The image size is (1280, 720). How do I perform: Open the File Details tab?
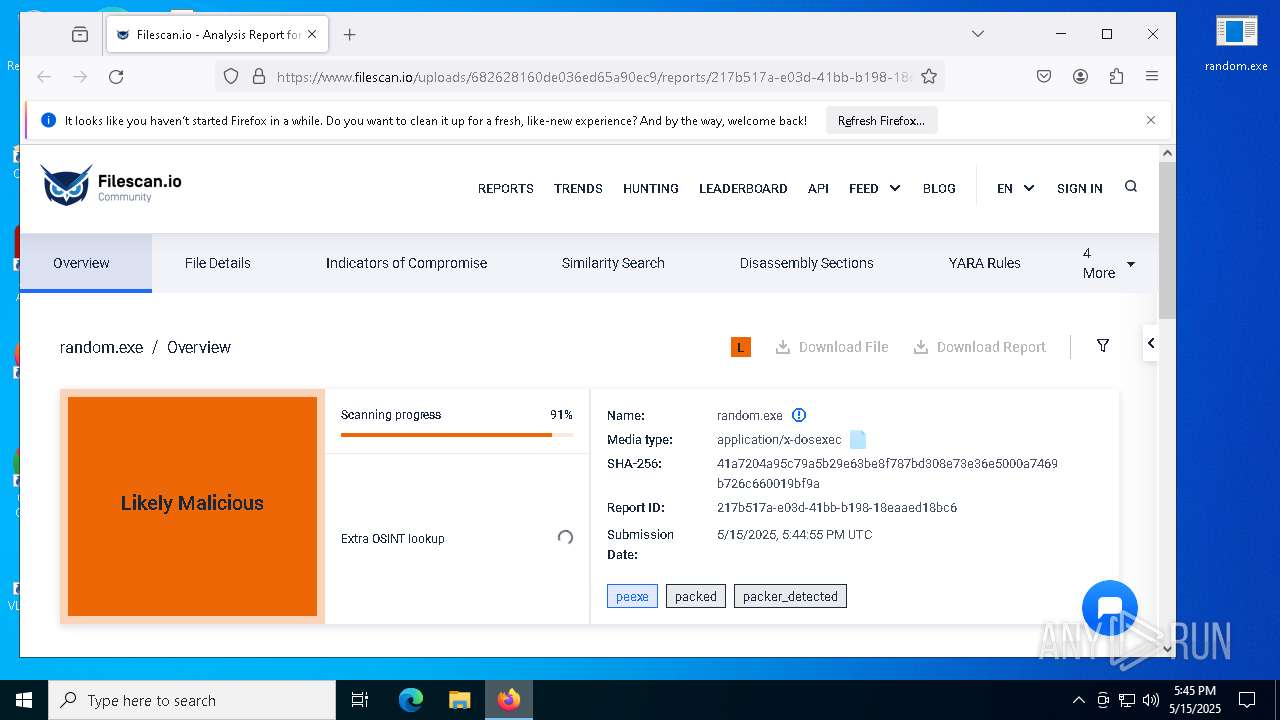tap(218, 263)
